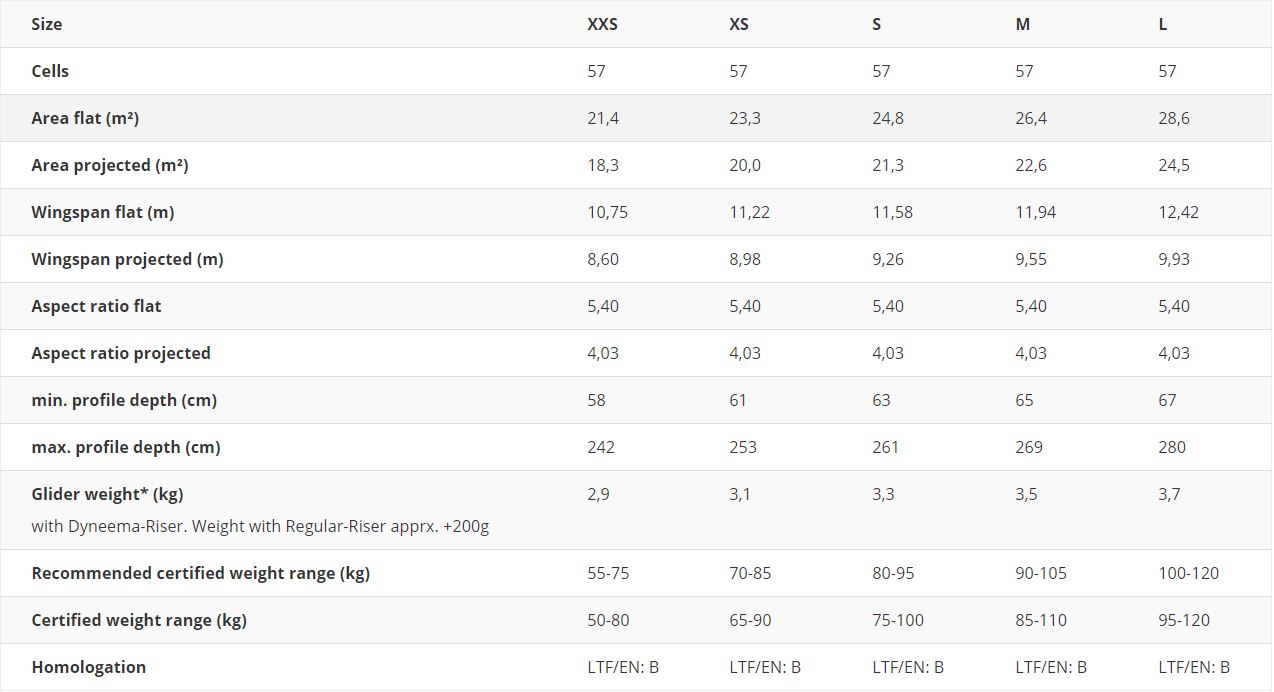Click the max. profile depth value 280
This screenshot has height=692, width=1274.
pyautogui.click(x=1172, y=447)
